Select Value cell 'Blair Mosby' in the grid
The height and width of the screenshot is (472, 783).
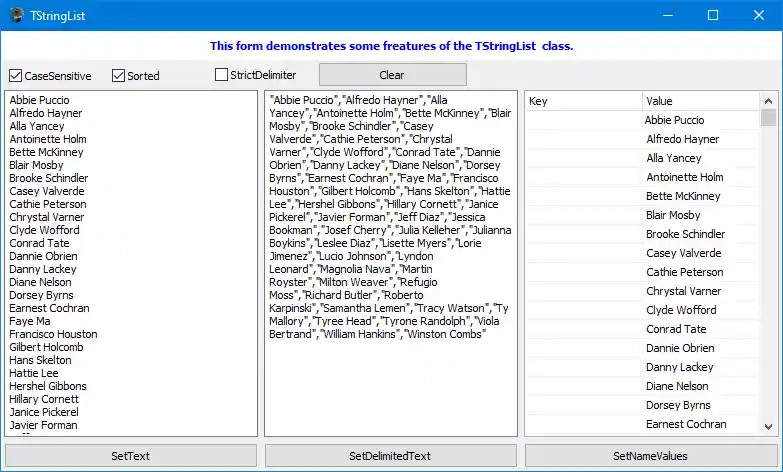pos(701,215)
